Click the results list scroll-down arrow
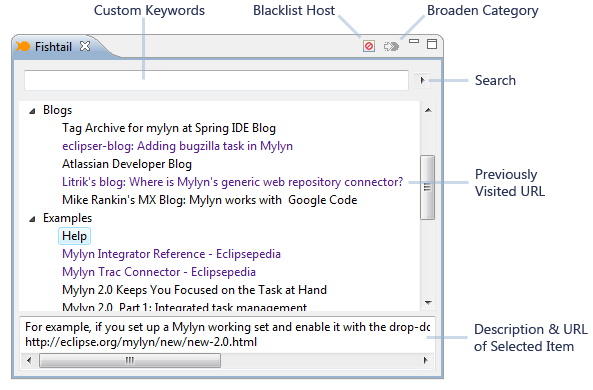This screenshot has width=593, height=390. pyautogui.click(x=428, y=303)
